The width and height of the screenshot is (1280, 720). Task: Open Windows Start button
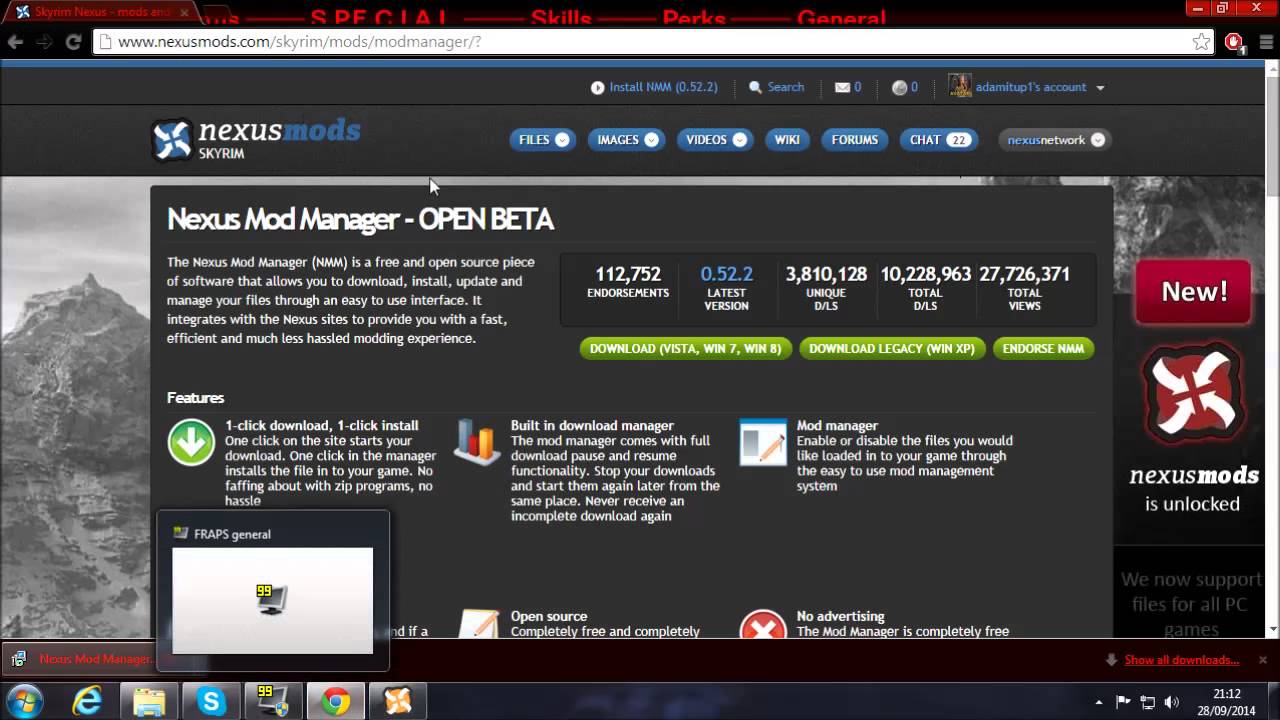tap(24, 701)
